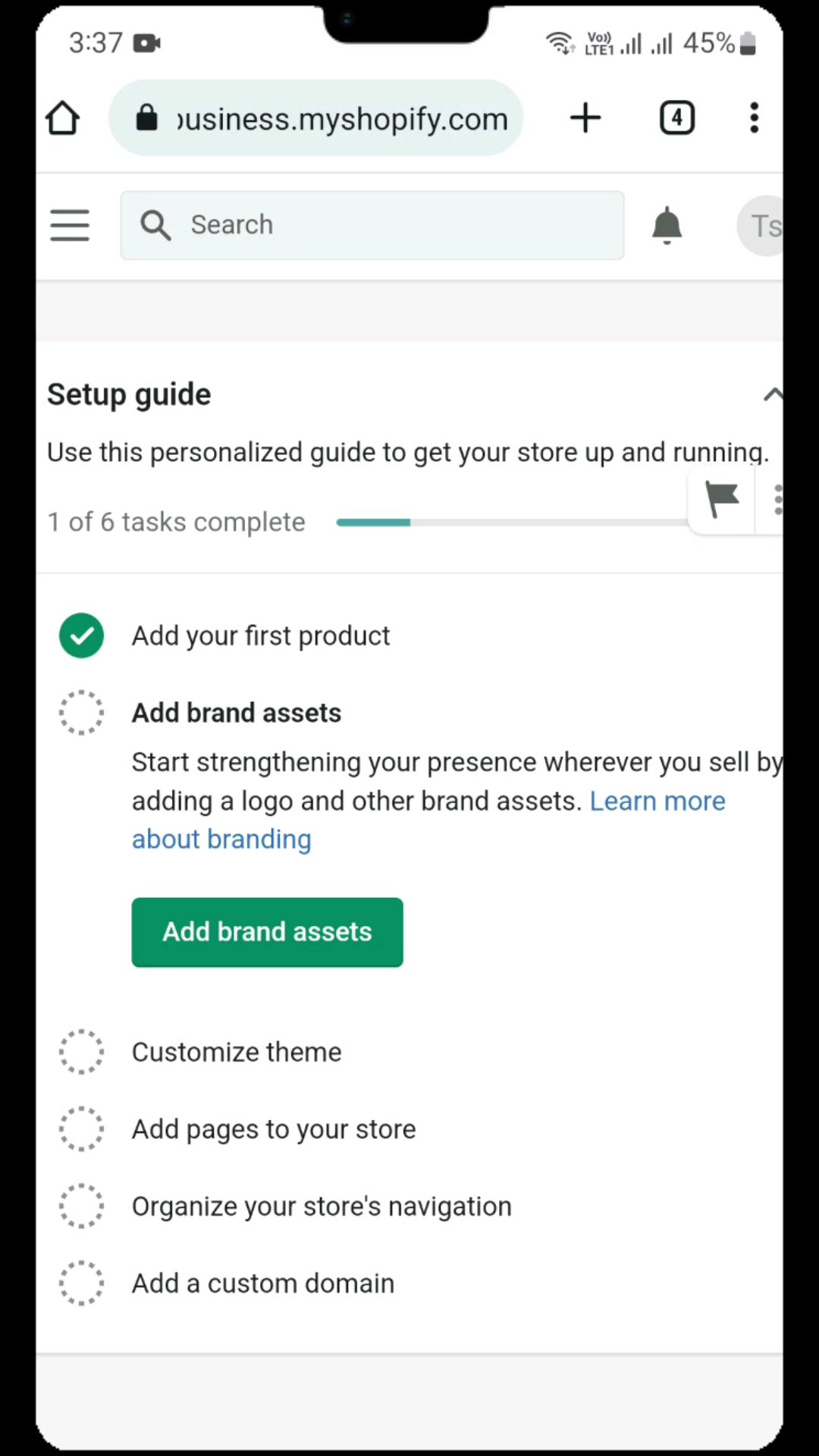Screen dimensions: 819x1456
Task: Open the tab switcher showing 4 tabs
Action: (x=677, y=118)
